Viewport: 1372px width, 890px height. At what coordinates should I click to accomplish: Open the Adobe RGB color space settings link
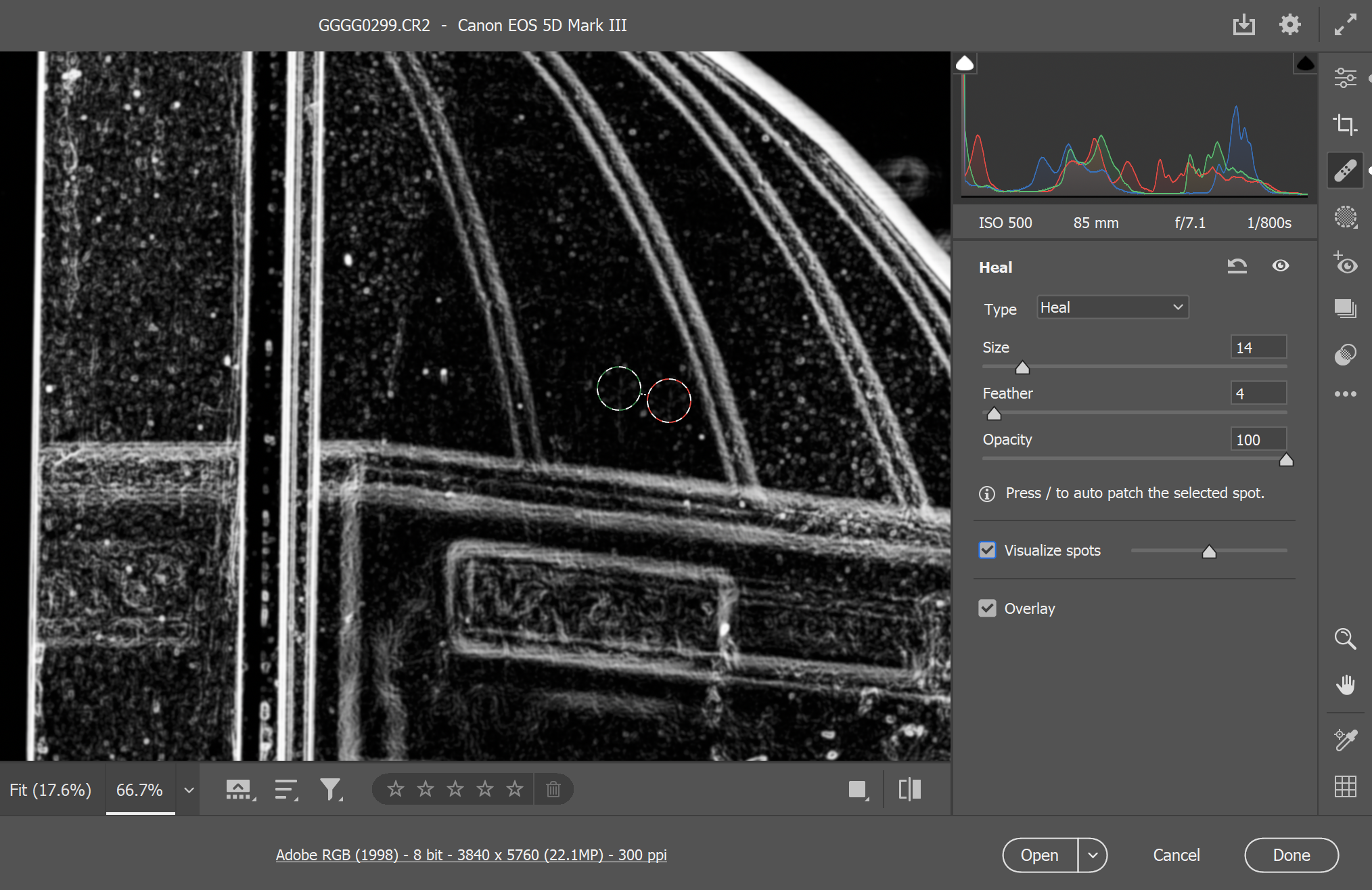tap(472, 855)
